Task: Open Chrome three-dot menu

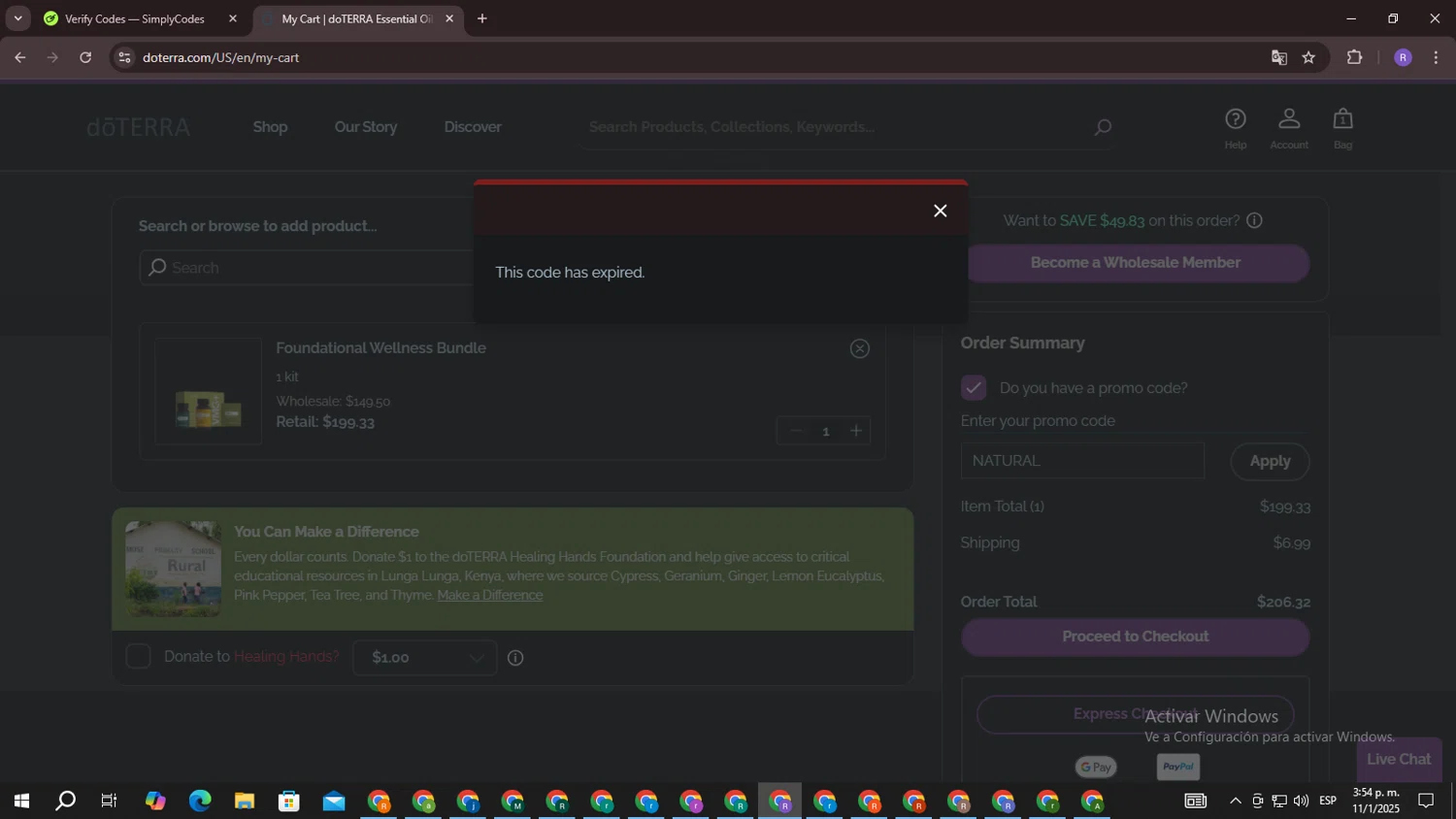Action: 1436,57
